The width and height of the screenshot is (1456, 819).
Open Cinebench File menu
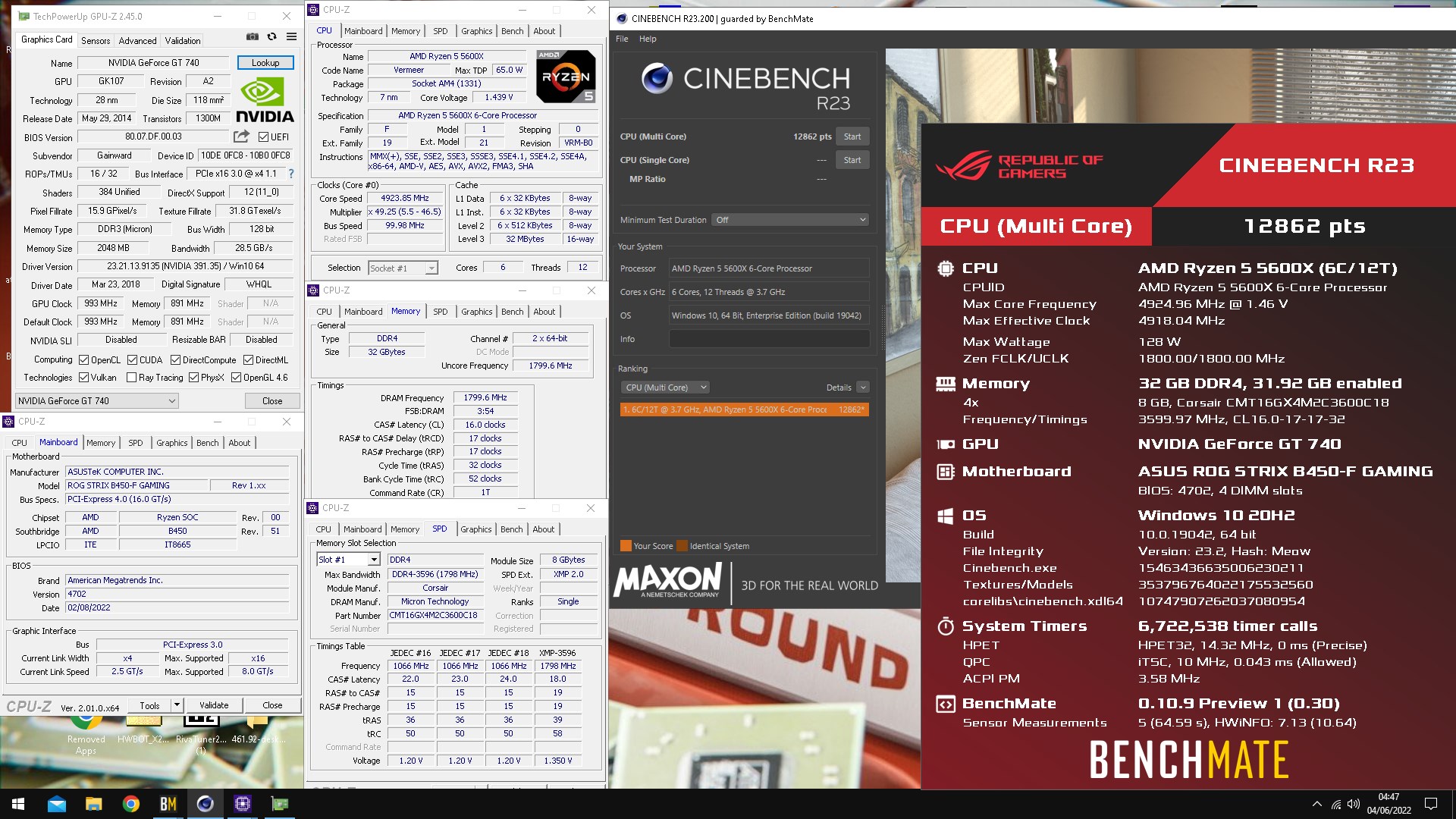pyautogui.click(x=622, y=39)
